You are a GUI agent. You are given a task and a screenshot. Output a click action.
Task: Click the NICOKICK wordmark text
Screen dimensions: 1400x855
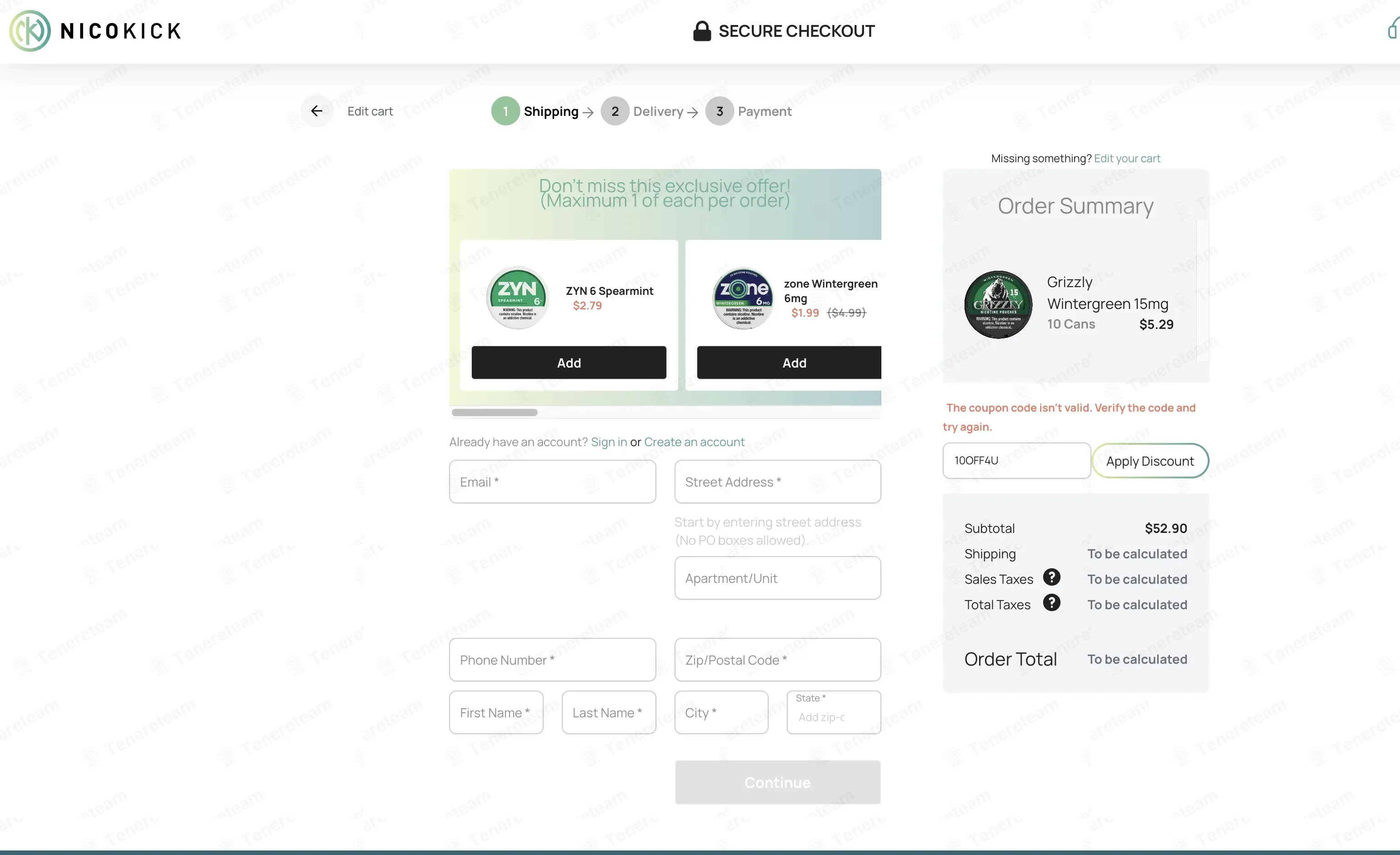pos(120,30)
